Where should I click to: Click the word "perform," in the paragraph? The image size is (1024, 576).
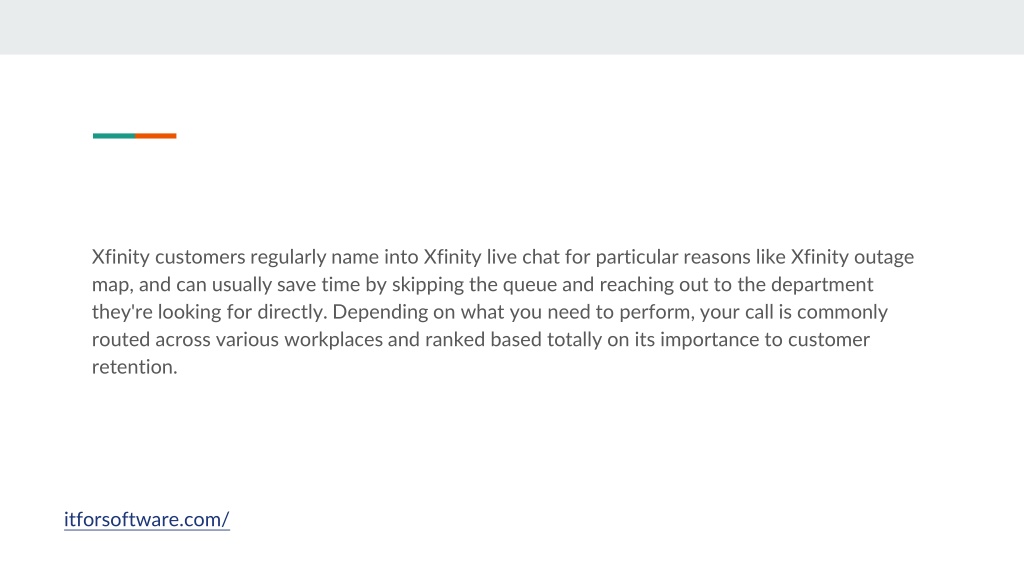tap(657, 313)
